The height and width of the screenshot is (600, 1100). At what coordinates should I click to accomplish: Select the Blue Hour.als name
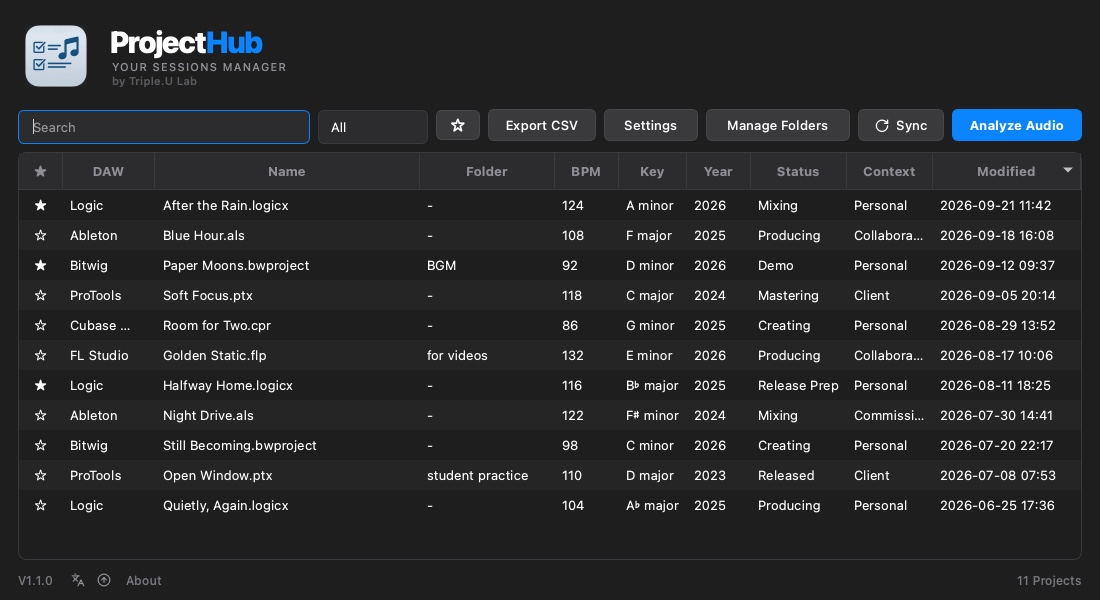203,236
